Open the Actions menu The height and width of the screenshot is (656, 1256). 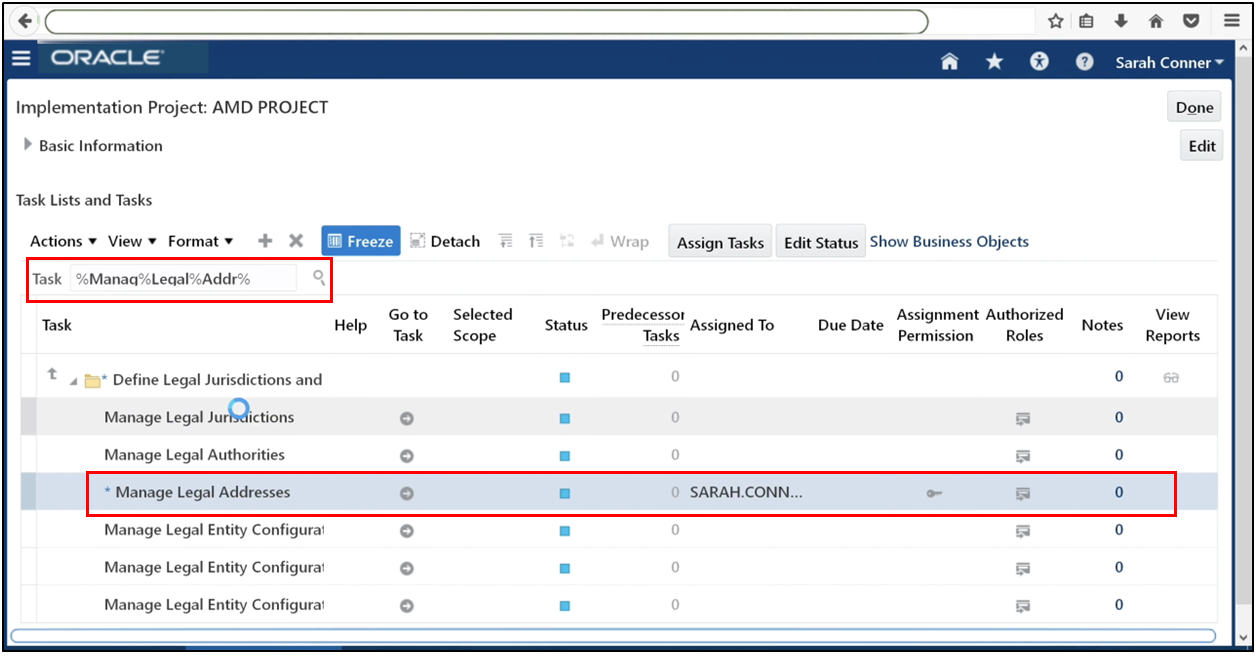click(x=56, y=240)
